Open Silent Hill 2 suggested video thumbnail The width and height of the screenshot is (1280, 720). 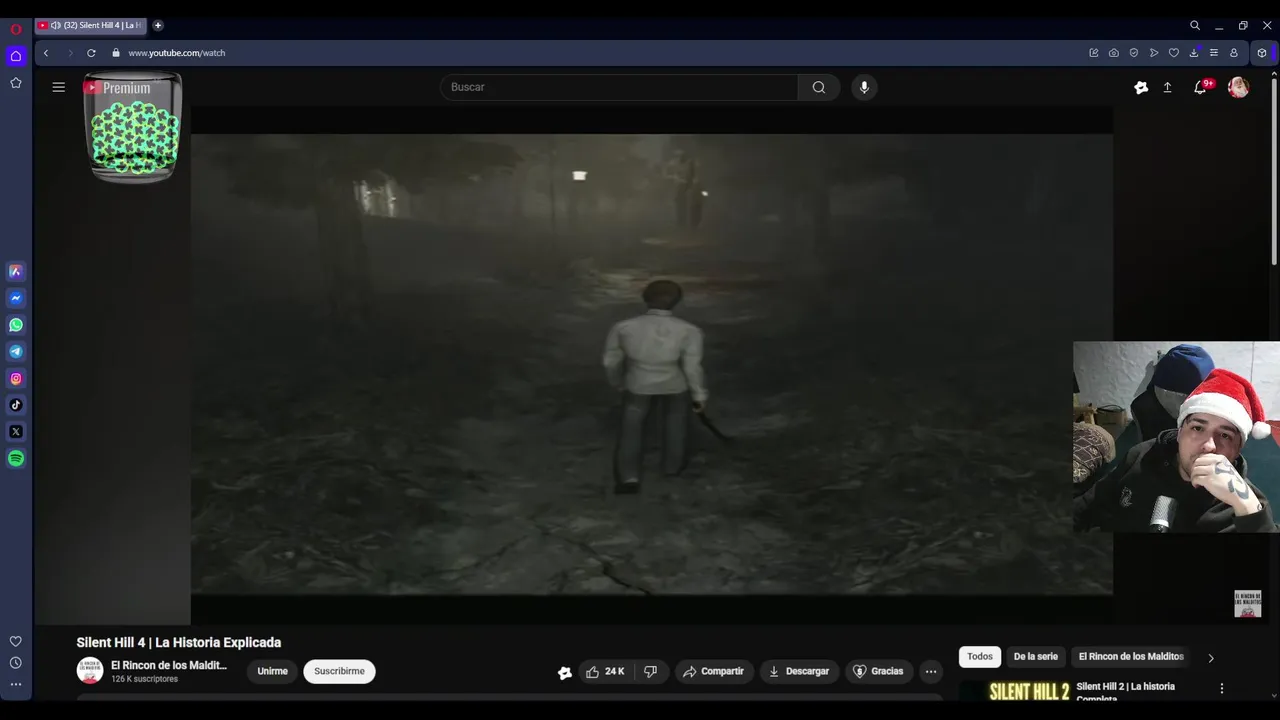[x=1015, y=691]
